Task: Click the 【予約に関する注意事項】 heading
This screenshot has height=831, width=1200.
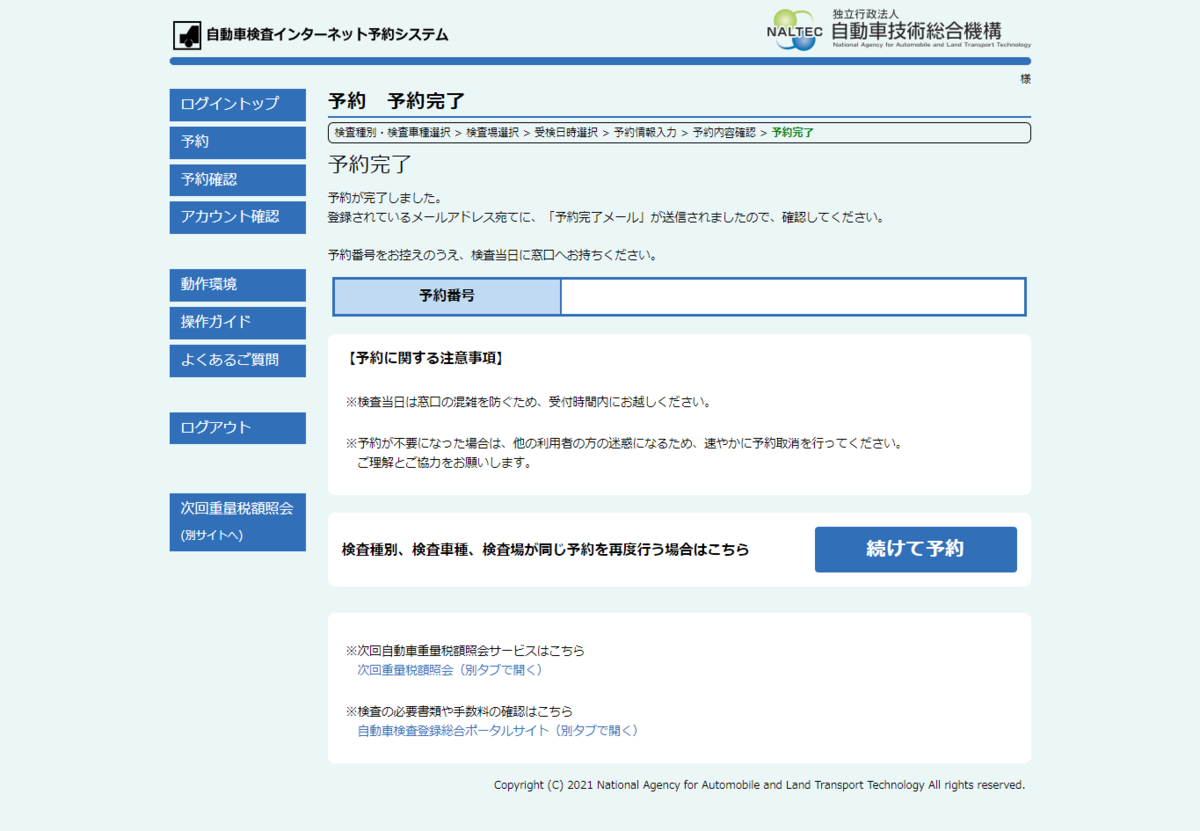Action: click(x=425, y=358)
